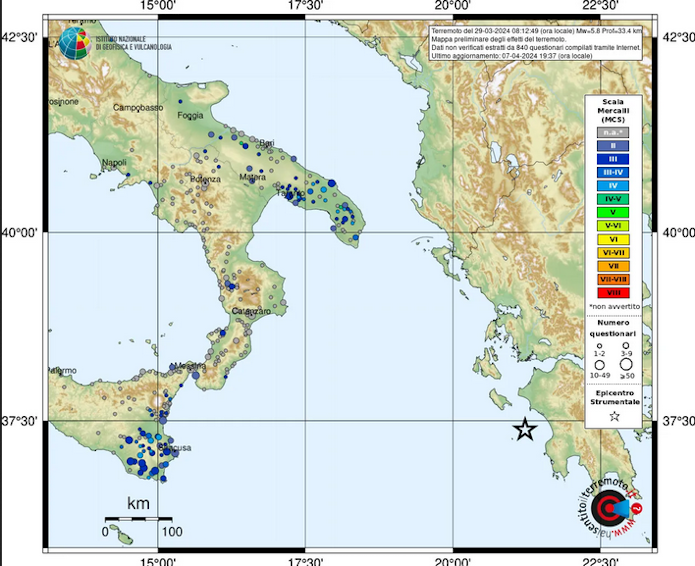This screenshot has height=566, width=695.
Task: Pick the red VIII intensity swatch
Action: 614,291
